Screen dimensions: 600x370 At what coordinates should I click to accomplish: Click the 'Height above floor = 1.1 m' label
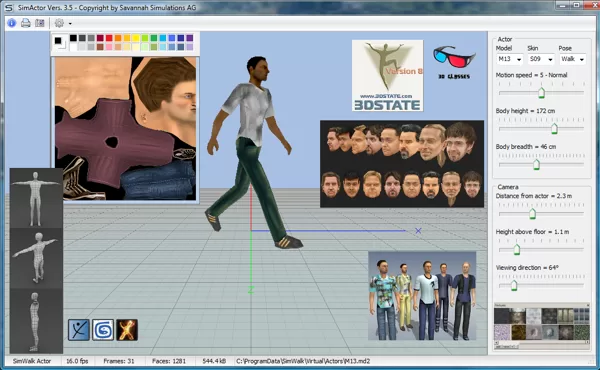tap(532, 232)
